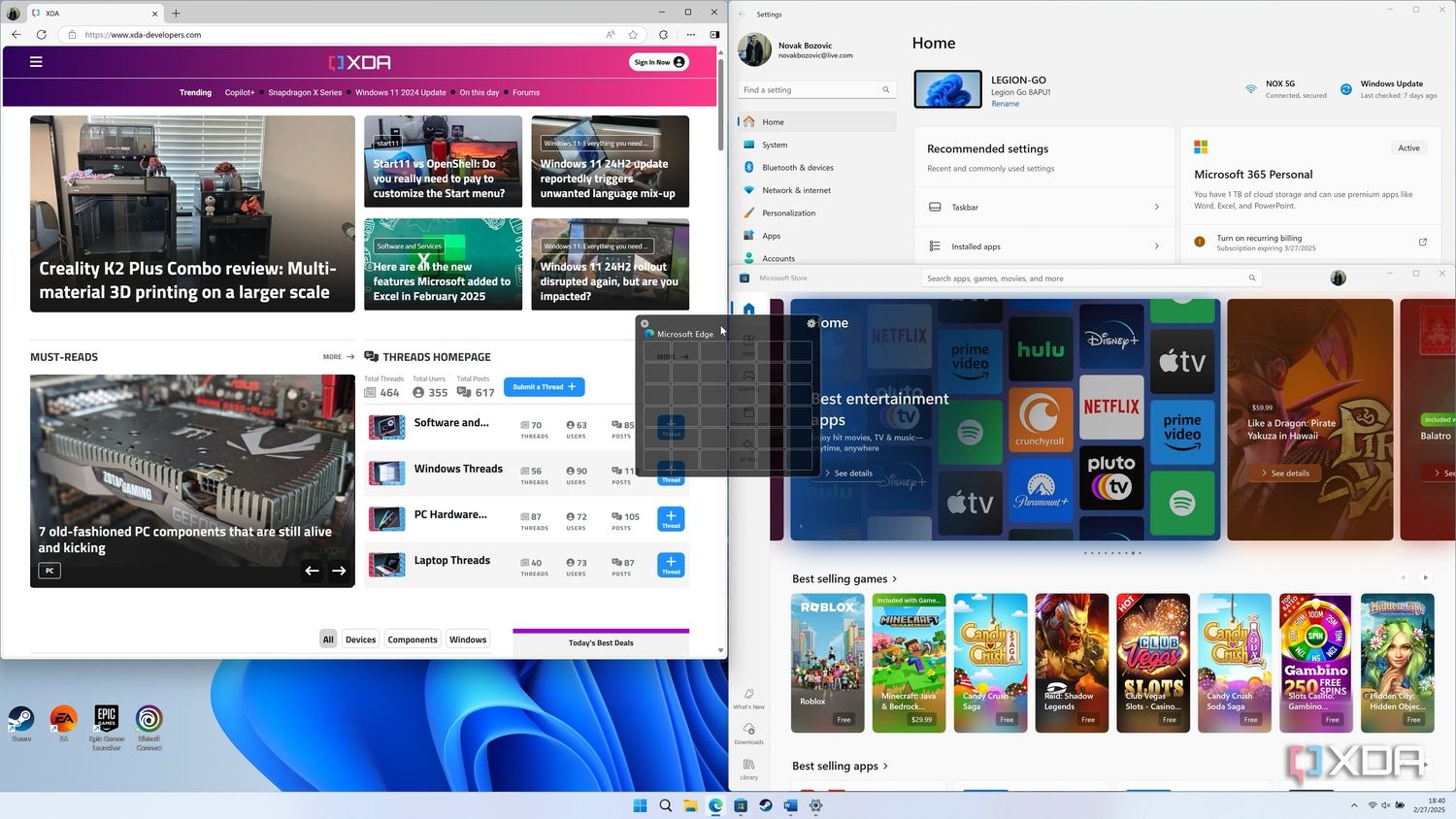Click Sign In Now button

coord(660,62)
